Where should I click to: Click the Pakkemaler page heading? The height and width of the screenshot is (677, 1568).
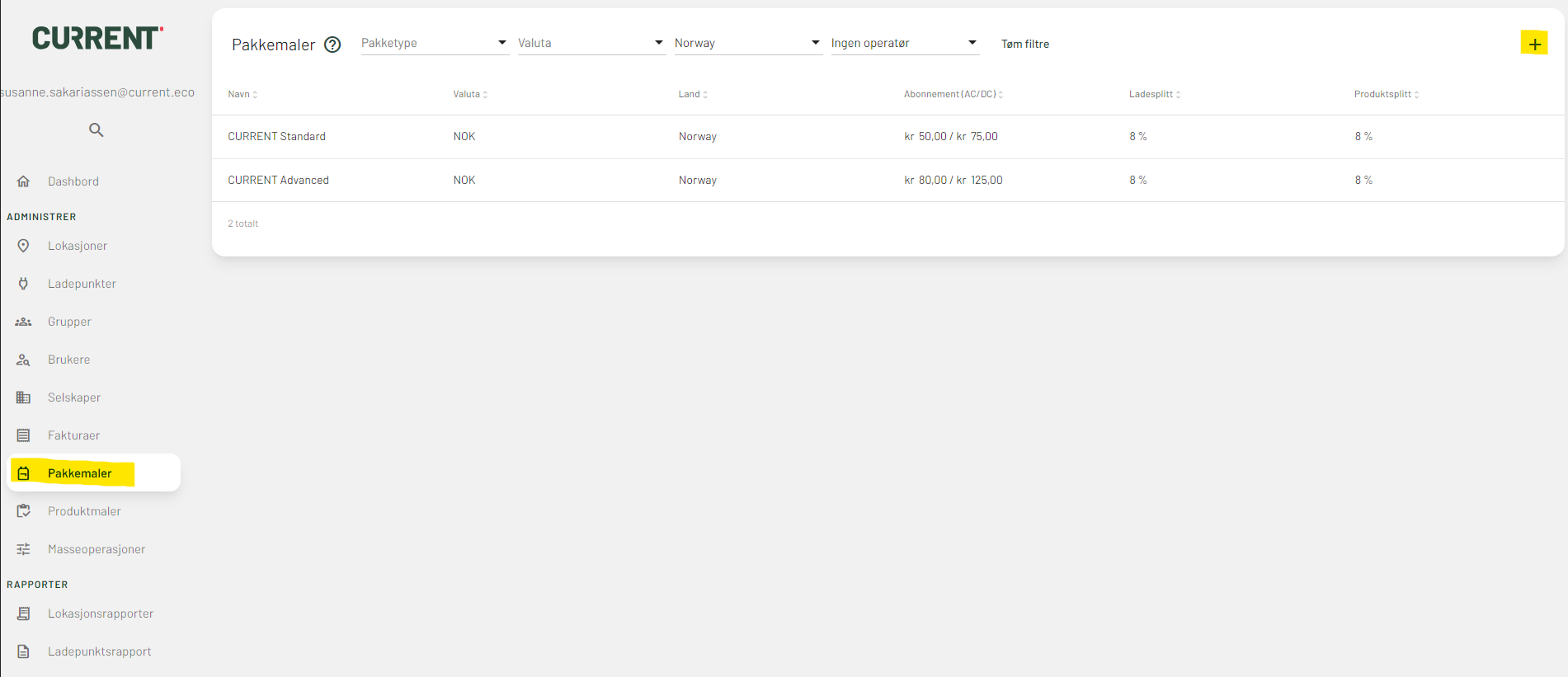pyautogui.click(x=274, y=45)
